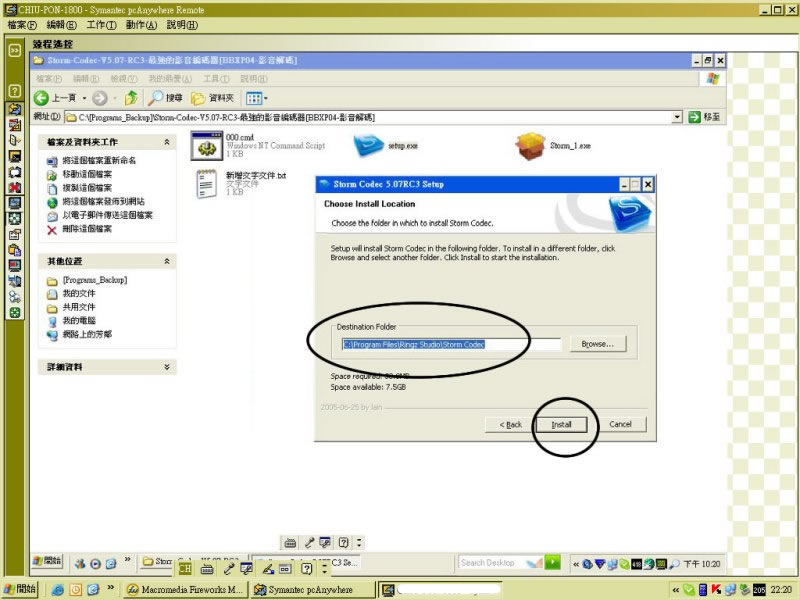Click the red K antivirus tray icon
This screenshot has width=800, height=600.
tap(716, 590)
